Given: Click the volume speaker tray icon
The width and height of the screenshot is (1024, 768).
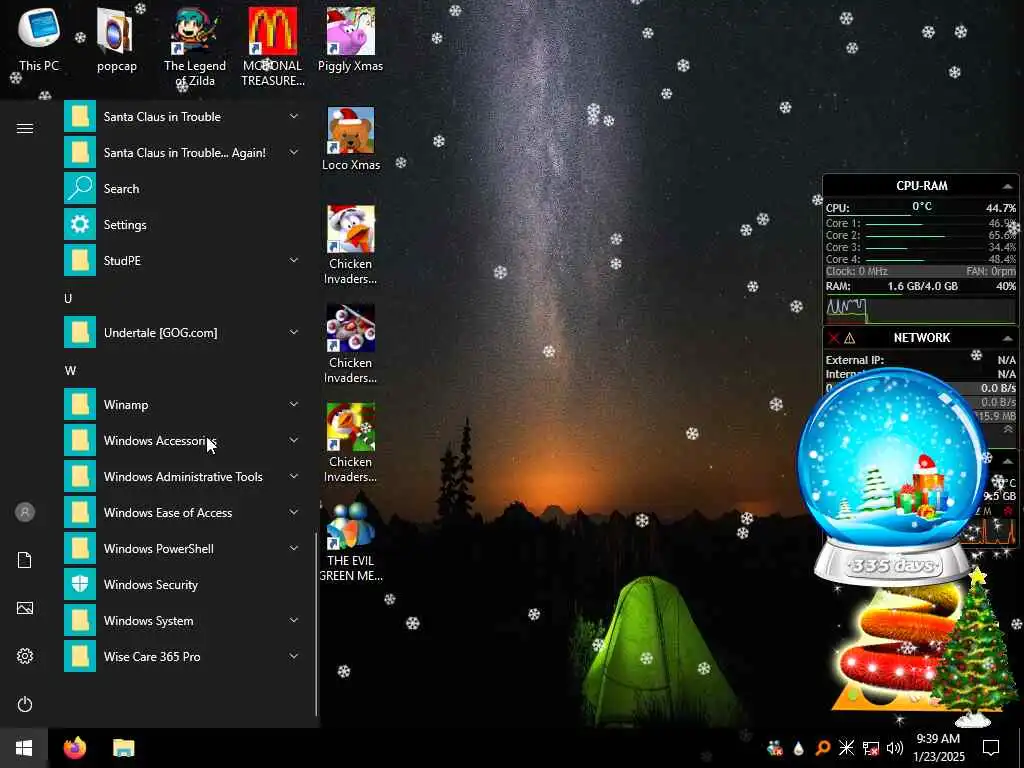Looking at the screenshot, I should pos(895,748).
